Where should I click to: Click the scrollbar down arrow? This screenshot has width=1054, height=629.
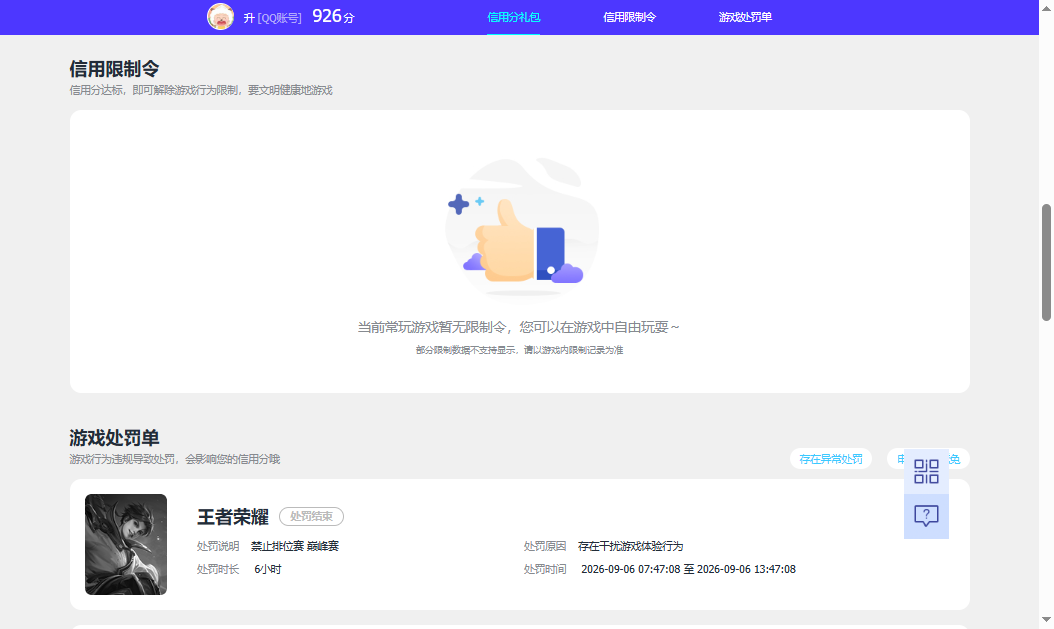coord(1046,620)
